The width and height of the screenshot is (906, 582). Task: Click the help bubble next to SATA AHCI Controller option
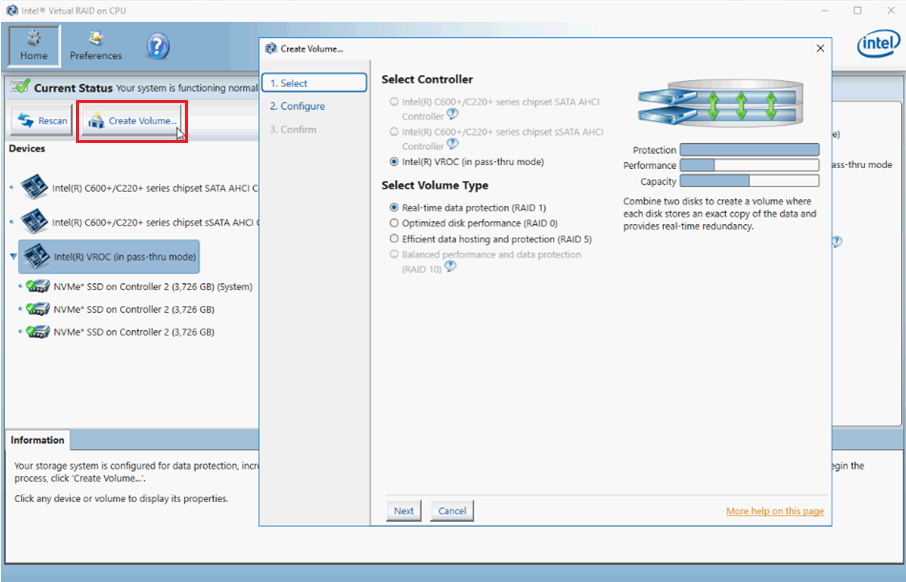coord(453,114)
